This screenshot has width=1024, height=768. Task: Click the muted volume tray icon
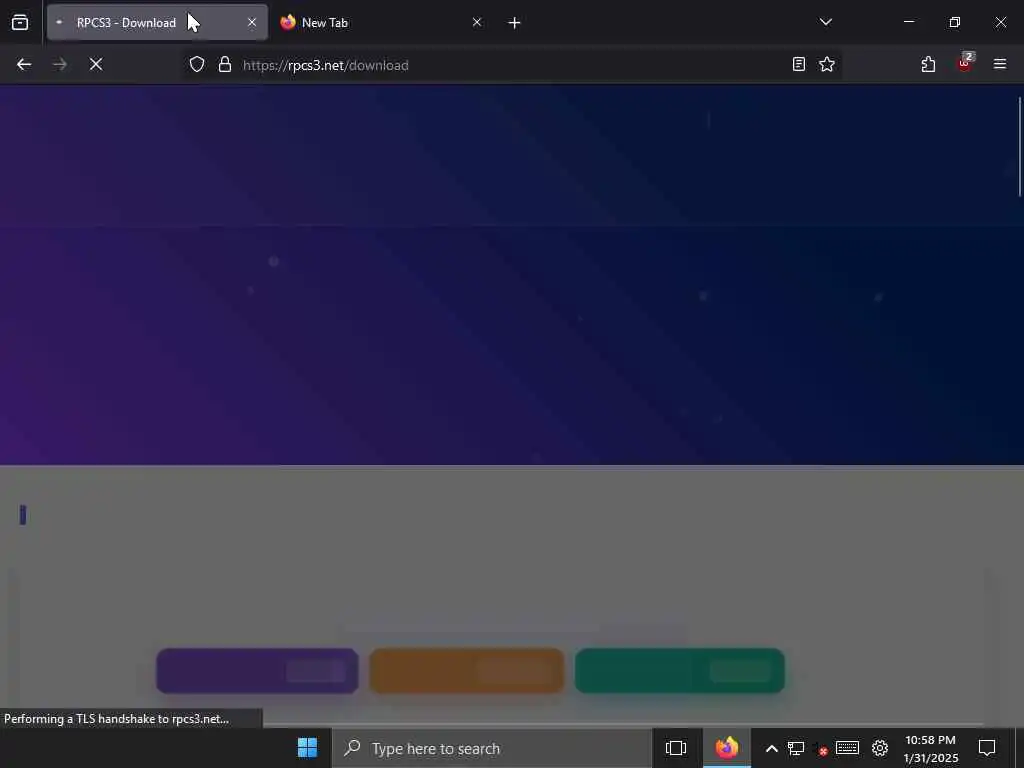click(x=820, y=749)
